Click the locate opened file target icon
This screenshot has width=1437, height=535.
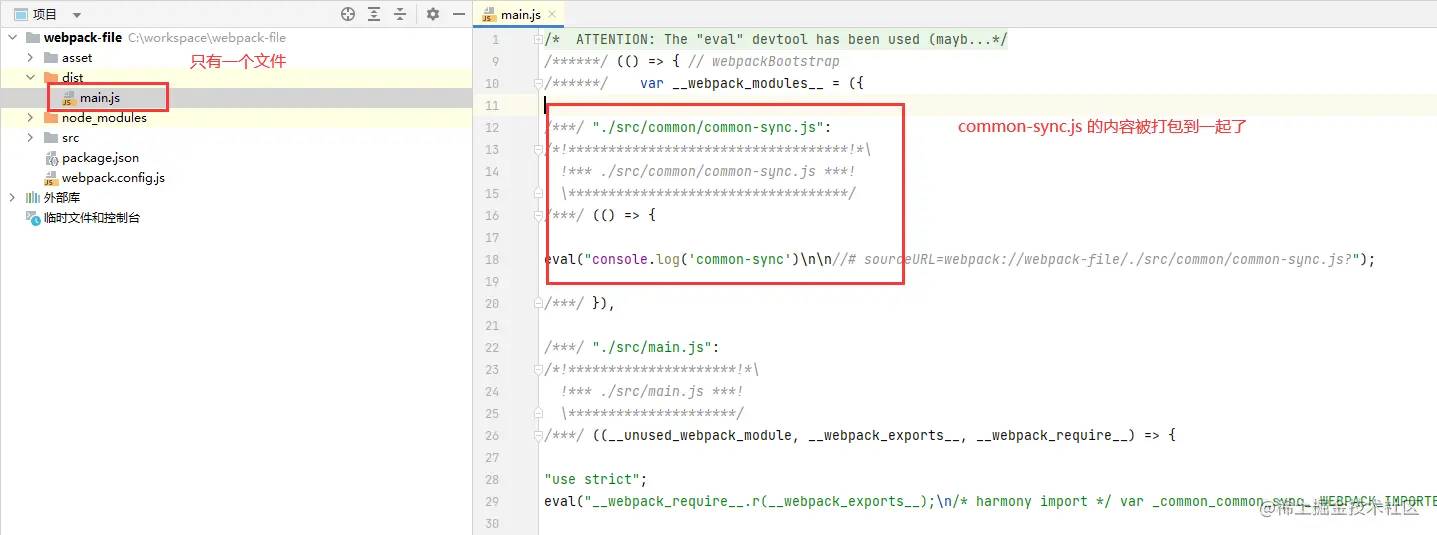pos(348,14)
